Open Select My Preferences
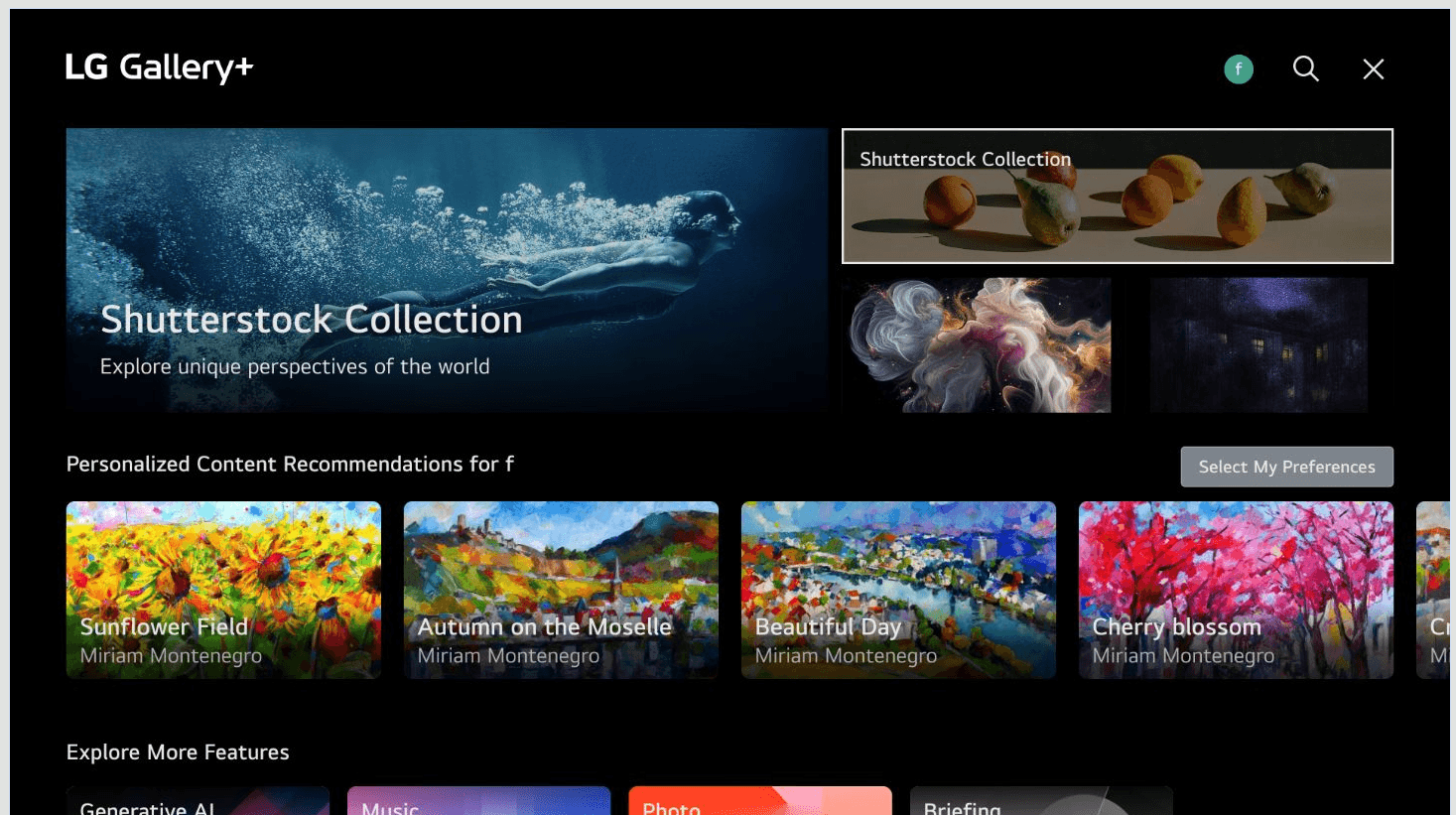Viewport: 1456px width, 815px height. tap(1286, 467)
